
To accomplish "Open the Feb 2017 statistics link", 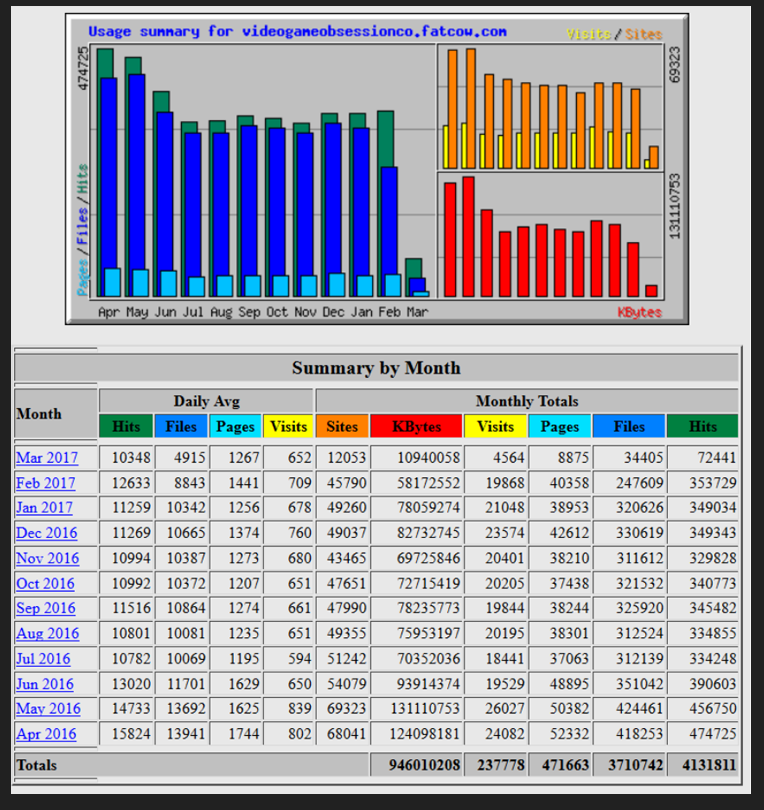I will pyautogui.click(x=45, y=483).
